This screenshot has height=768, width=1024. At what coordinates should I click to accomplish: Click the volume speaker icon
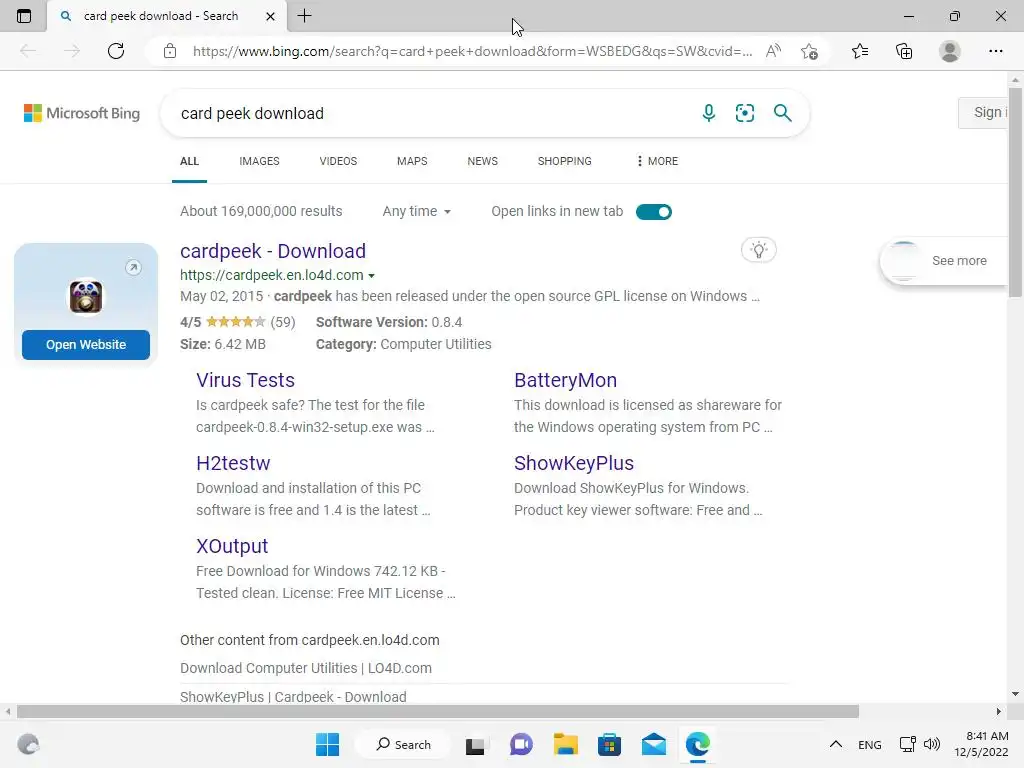click(932, 744)
